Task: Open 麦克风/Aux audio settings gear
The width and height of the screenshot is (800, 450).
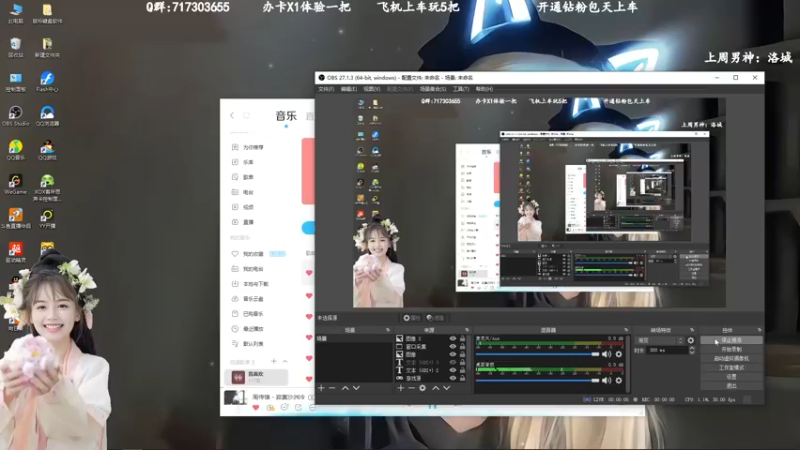Action: pos(618,354)
